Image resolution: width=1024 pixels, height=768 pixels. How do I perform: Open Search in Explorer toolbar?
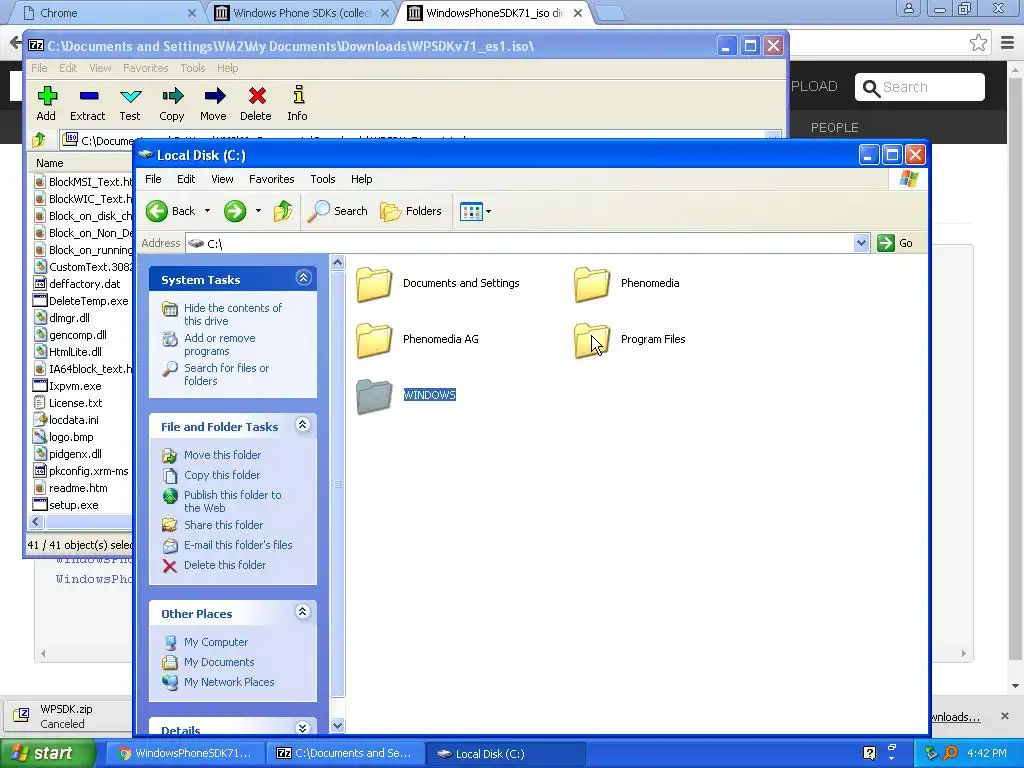tap(337, 211)
